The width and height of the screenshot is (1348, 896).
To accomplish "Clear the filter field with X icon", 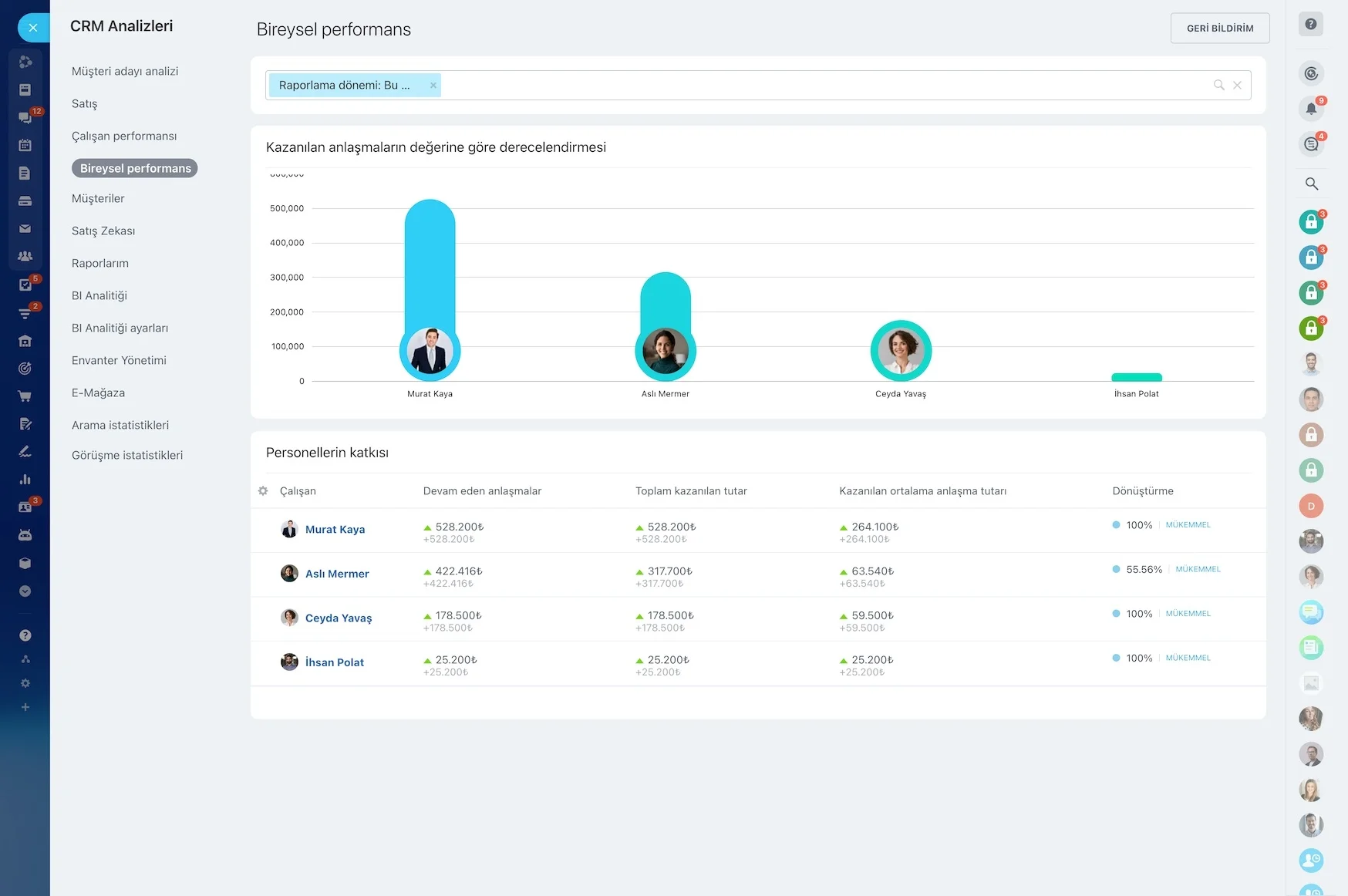I will point(1237,85).
